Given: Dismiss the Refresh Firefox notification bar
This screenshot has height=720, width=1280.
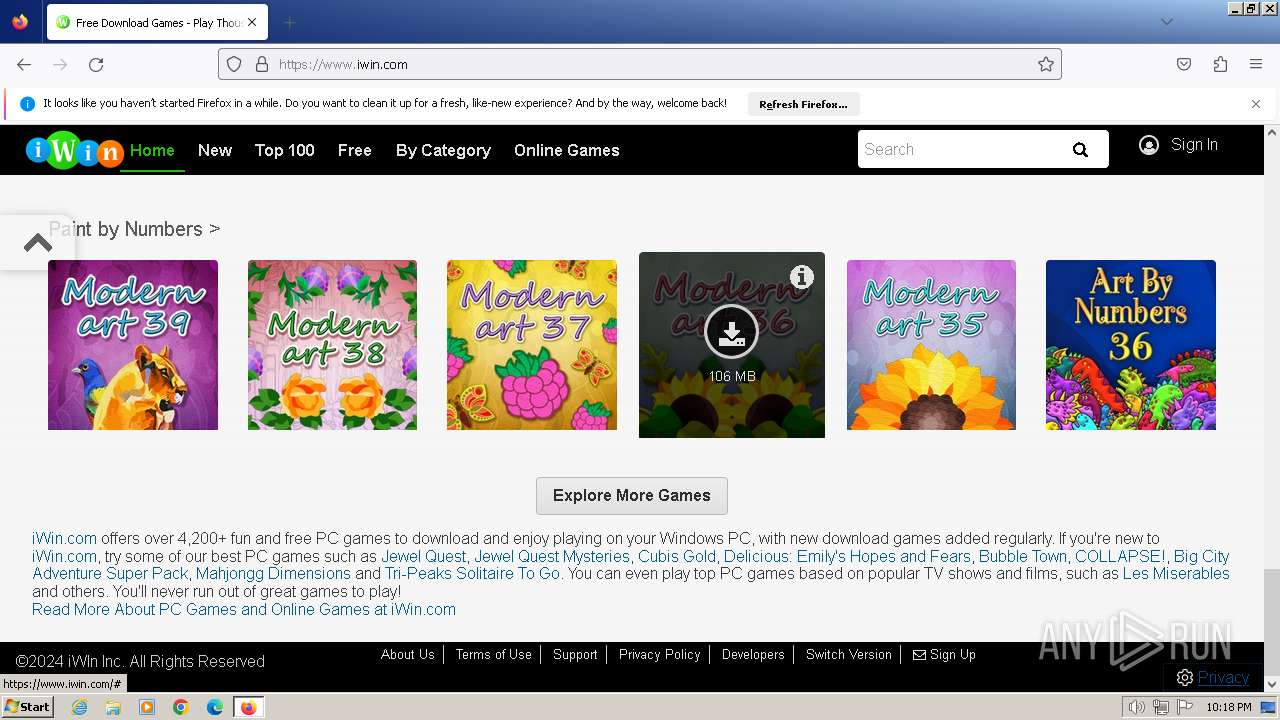Looking at the screenshot, I should pyautogui.click(x=1256, y=104).
